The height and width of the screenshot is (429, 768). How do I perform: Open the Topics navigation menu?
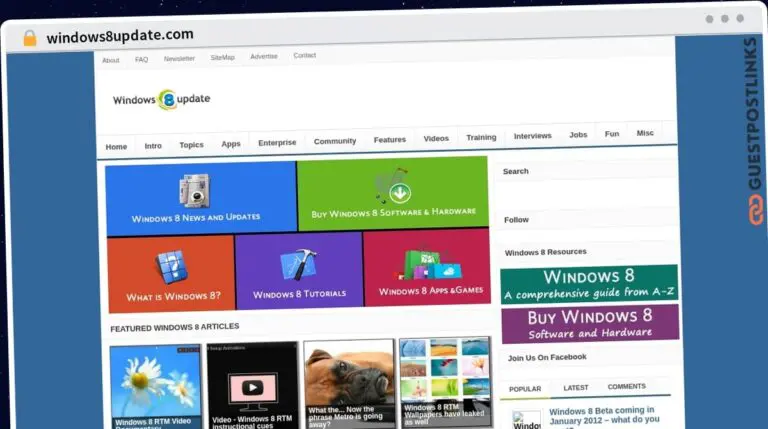click(x=191, y=145)
